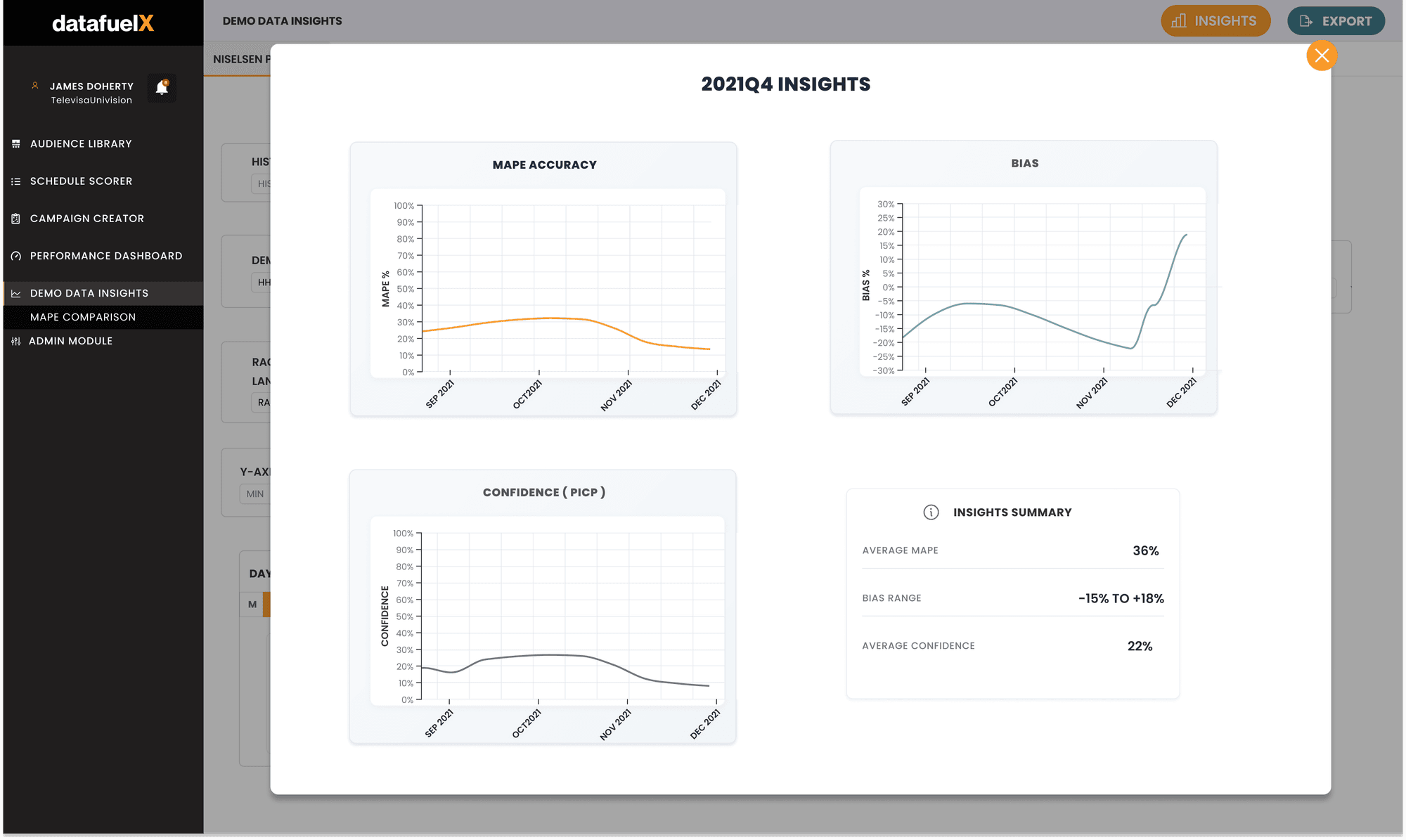This screenshot has height=840, width=1406.
Task: Close the 2021Q4 Insights modal
Action: click(1322, 56)
